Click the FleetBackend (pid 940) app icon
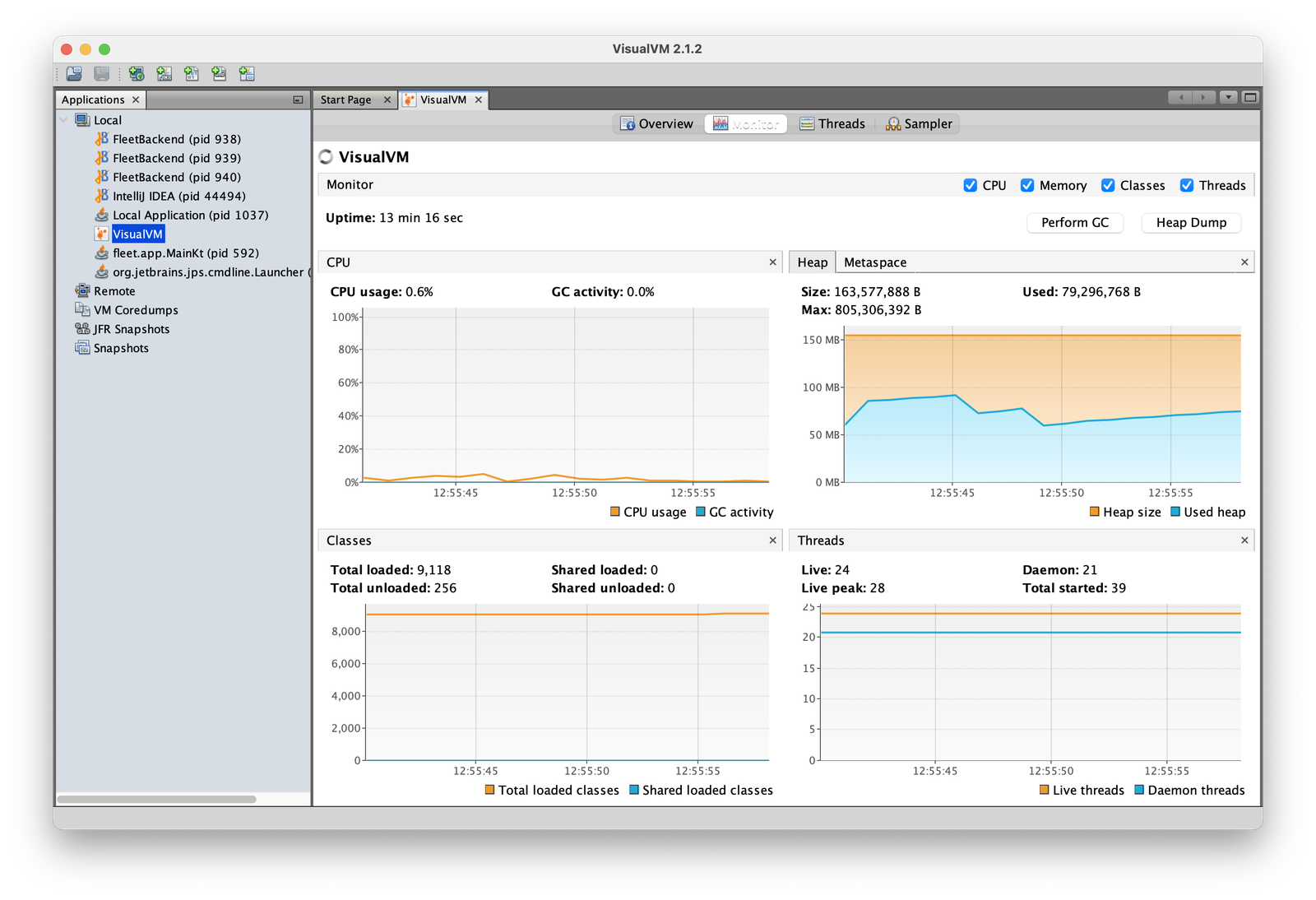This screenshot has width=1316, height=900. 102,177
